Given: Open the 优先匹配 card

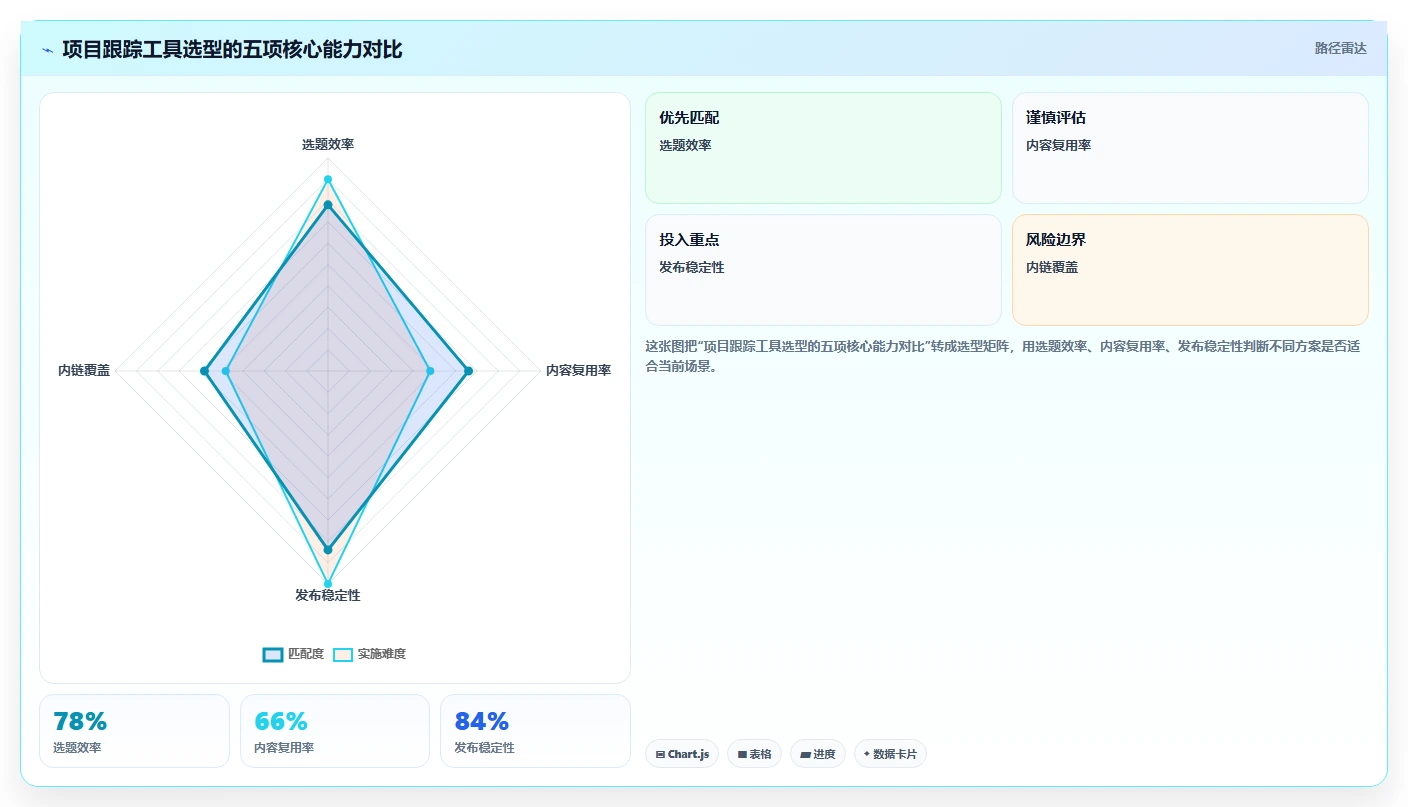Looking at the screenshot, I should point(823,148).
